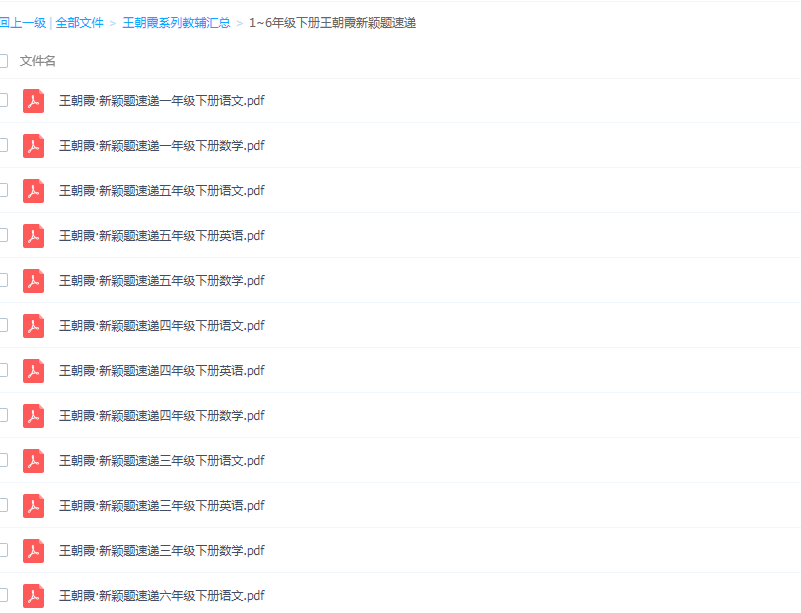Open file 王朝霞·新颖题速递三年级下册数学.pdf
The image size is (801, 613).
[161, 550]
